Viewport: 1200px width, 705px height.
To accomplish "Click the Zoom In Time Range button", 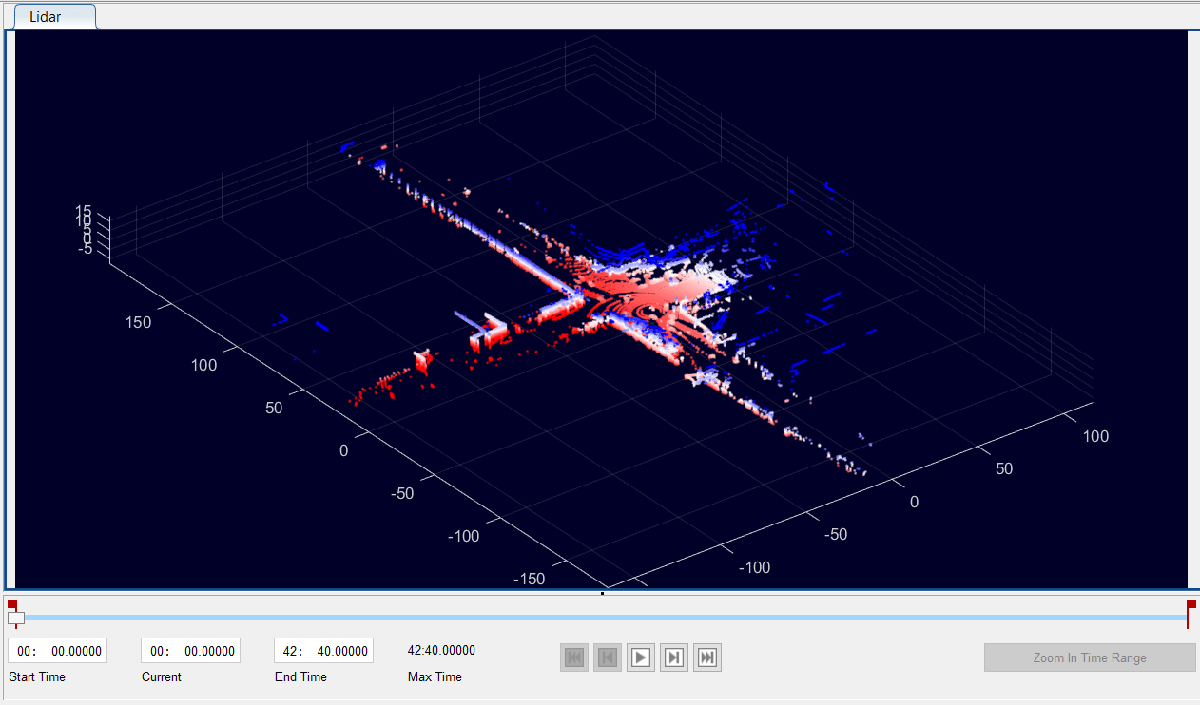I will point(1090,658).
